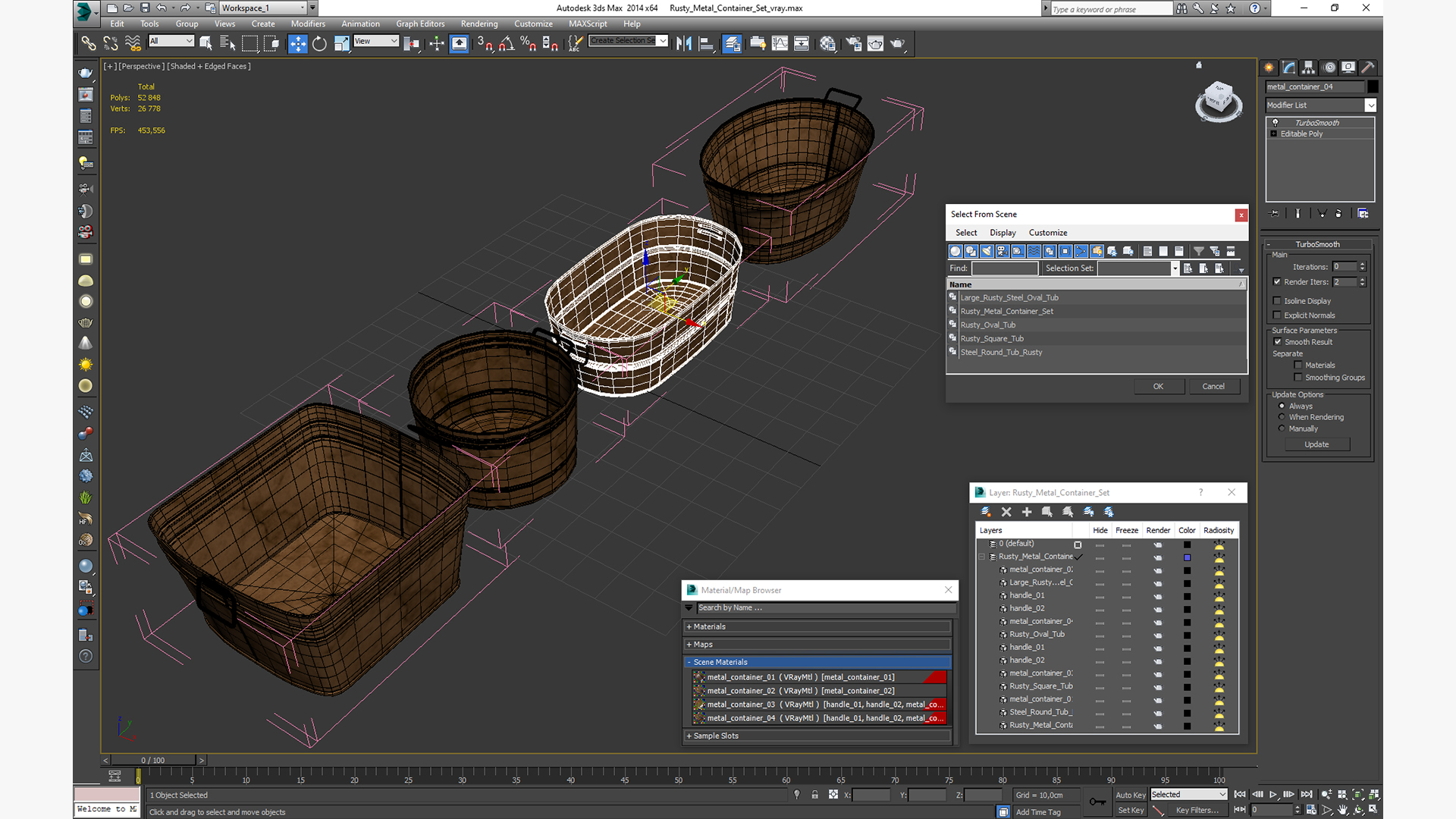Viewport: 1456px width, 819px height.
Task: Open the Create Selection Set dropdown
Action: click(629, 41)
